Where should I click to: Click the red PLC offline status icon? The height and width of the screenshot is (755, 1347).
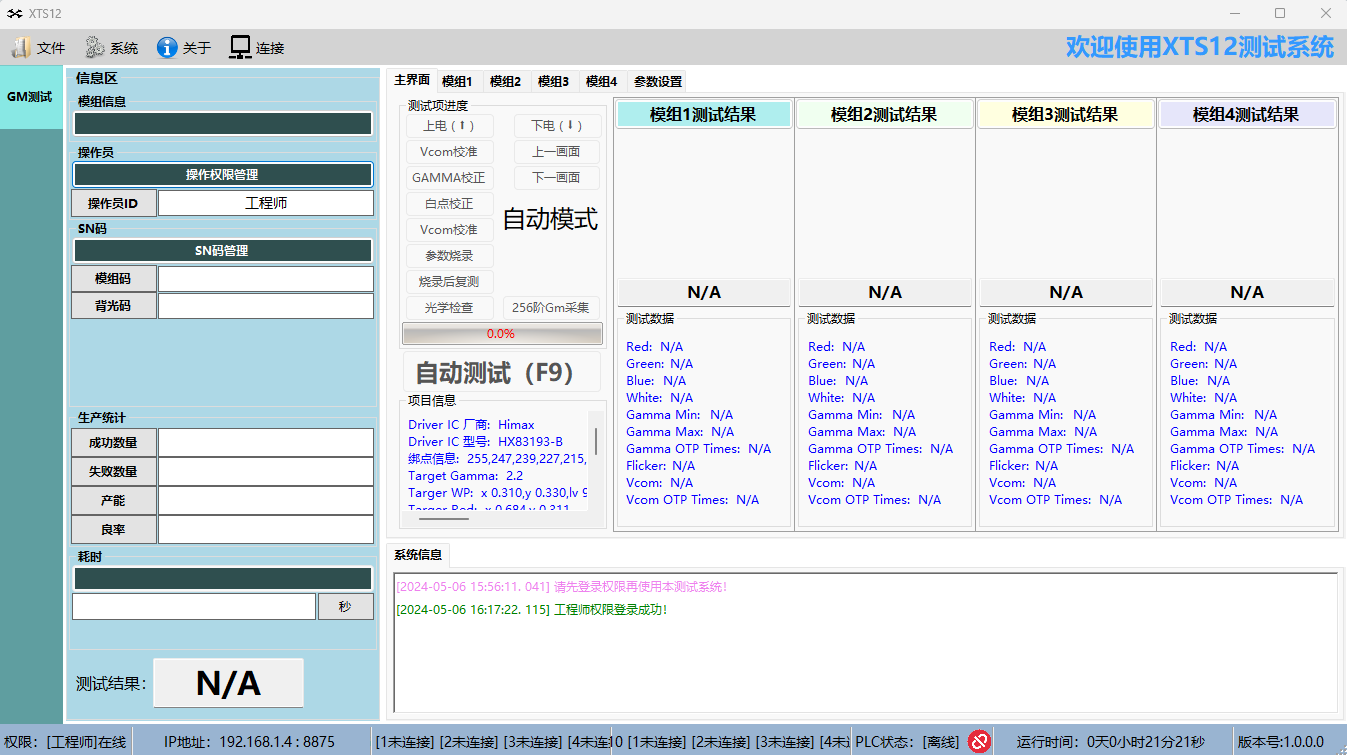point(979,741)
